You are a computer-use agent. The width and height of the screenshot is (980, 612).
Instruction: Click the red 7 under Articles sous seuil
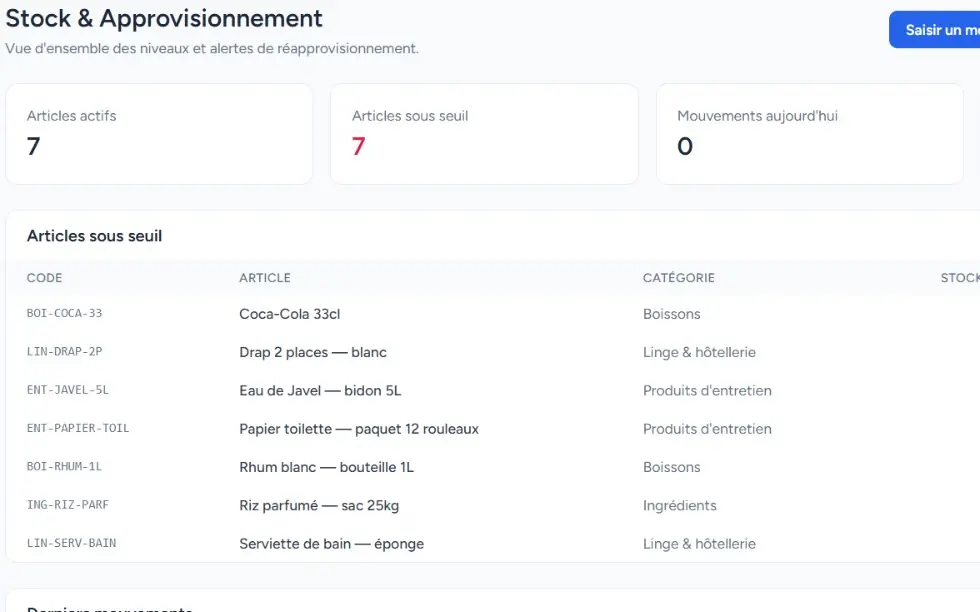click(358, 146)
